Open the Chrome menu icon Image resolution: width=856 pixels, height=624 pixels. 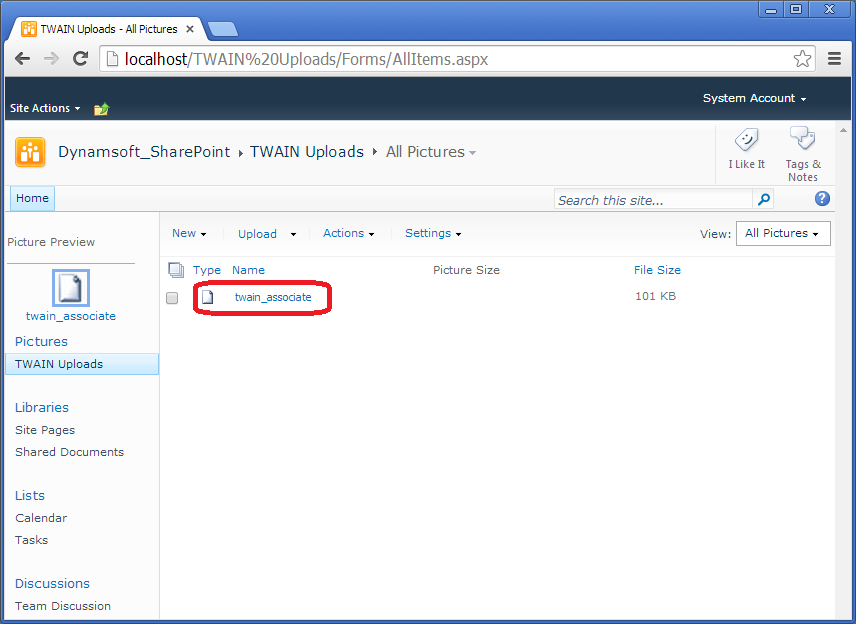(x=835, y=59)
